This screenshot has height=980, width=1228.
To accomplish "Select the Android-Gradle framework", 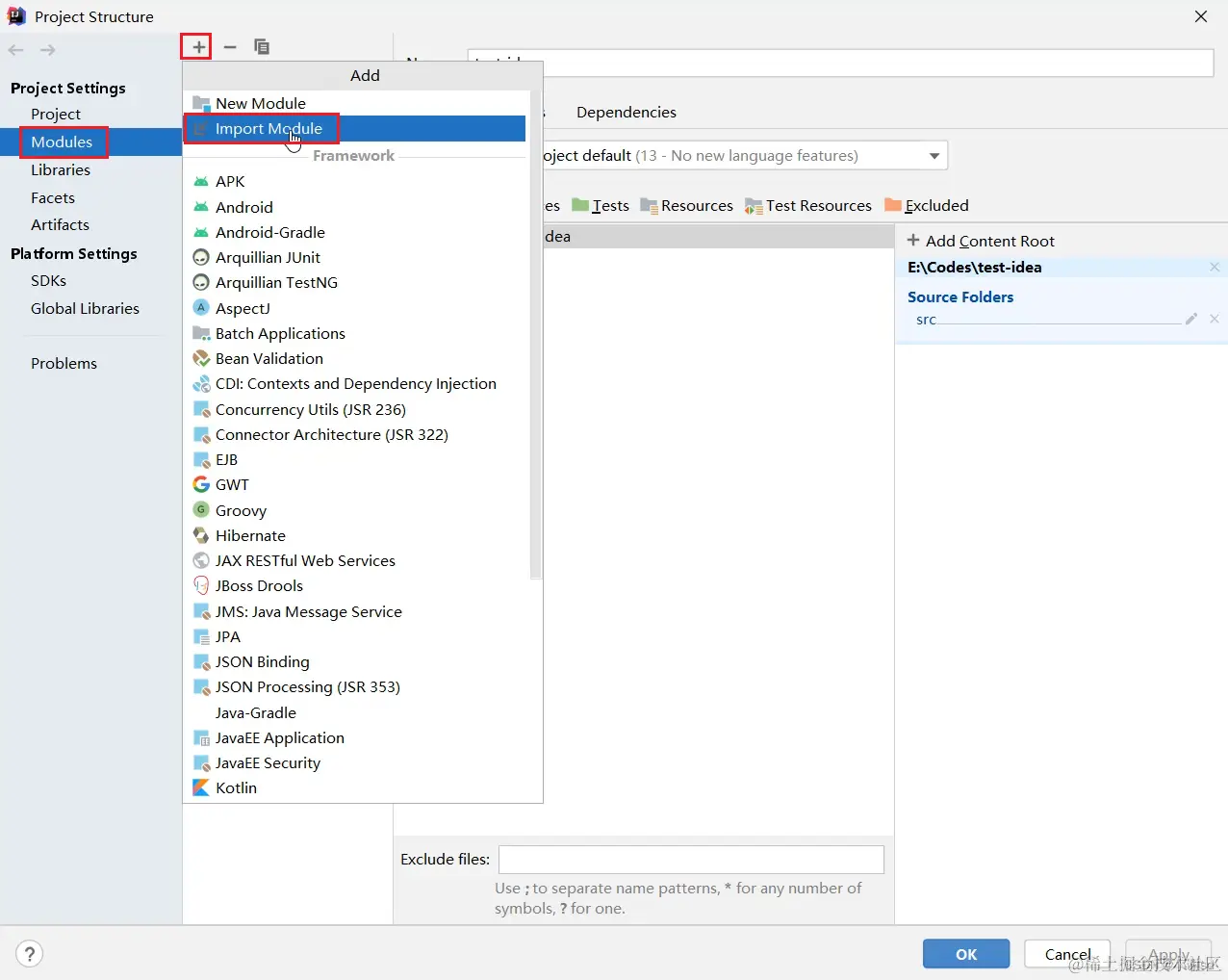I will pyautogui.click(x=354, y=232).
